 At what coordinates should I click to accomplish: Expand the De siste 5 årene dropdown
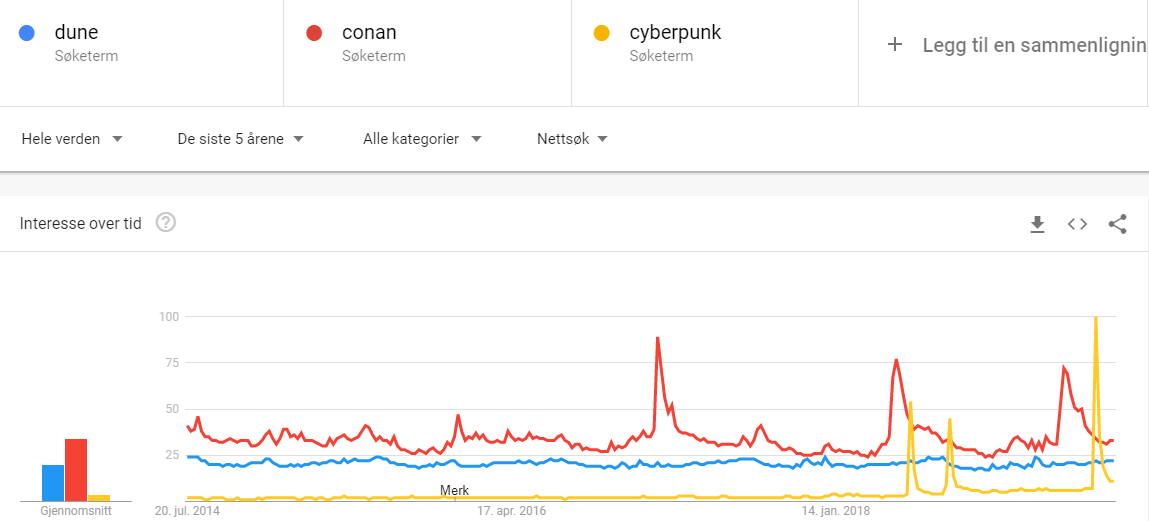[240, 138]
